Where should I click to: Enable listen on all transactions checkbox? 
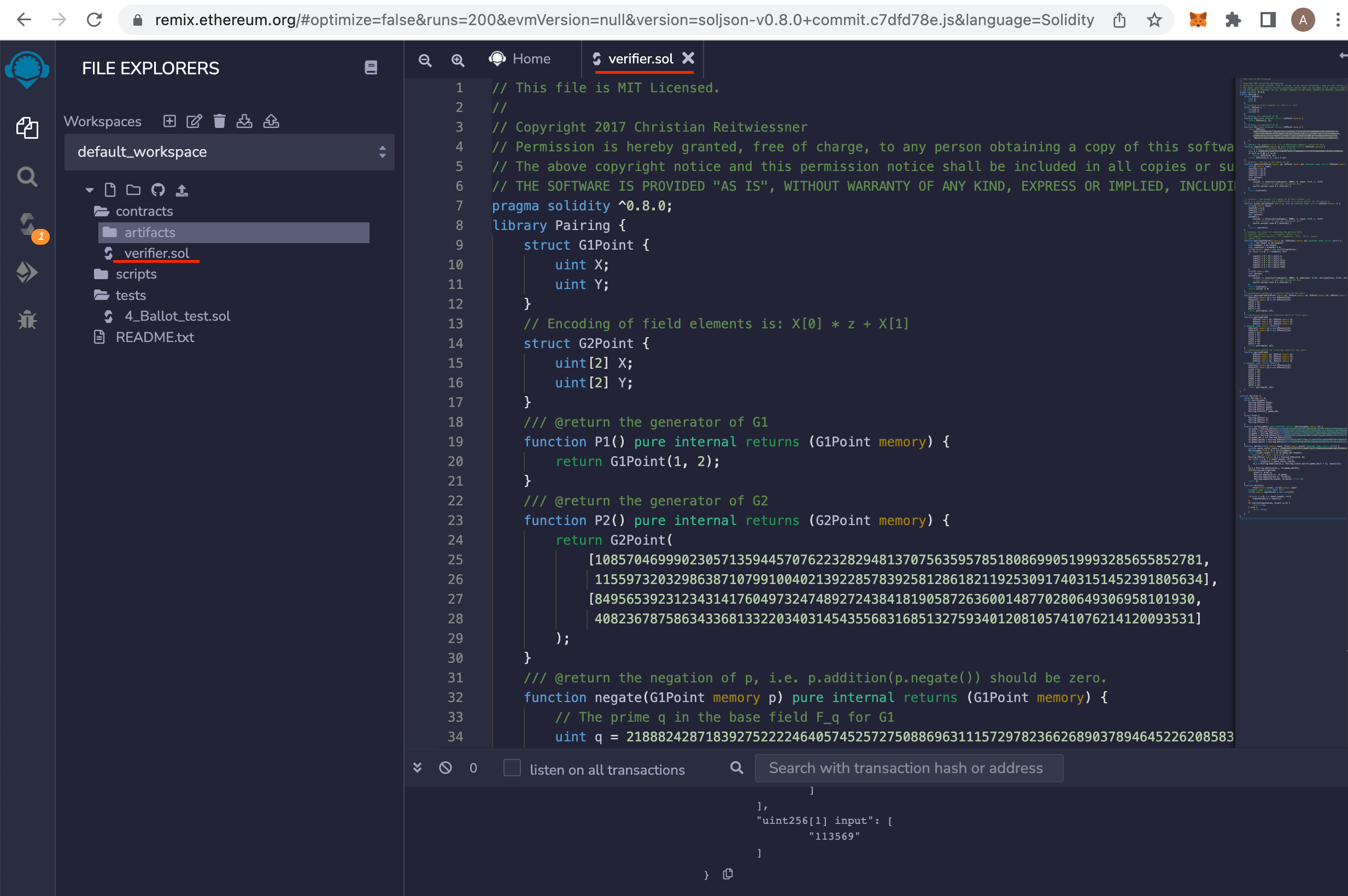click(x=512, y=768)
